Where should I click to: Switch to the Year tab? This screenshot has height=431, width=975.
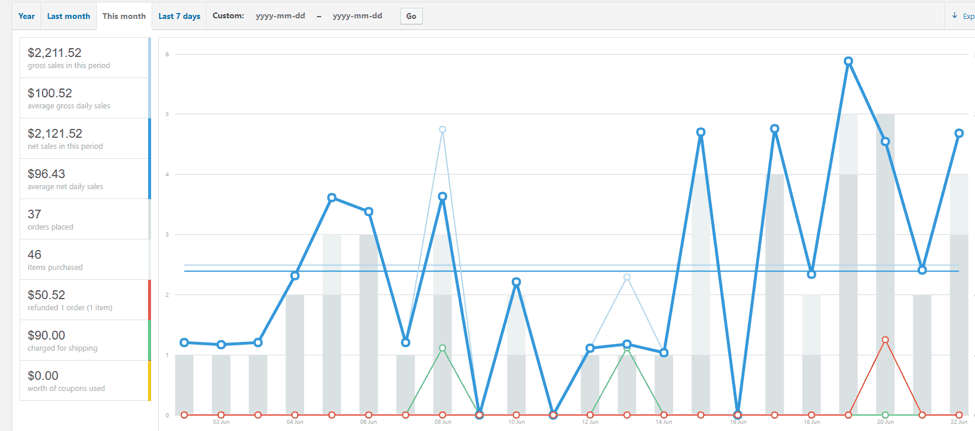[26, 16]
